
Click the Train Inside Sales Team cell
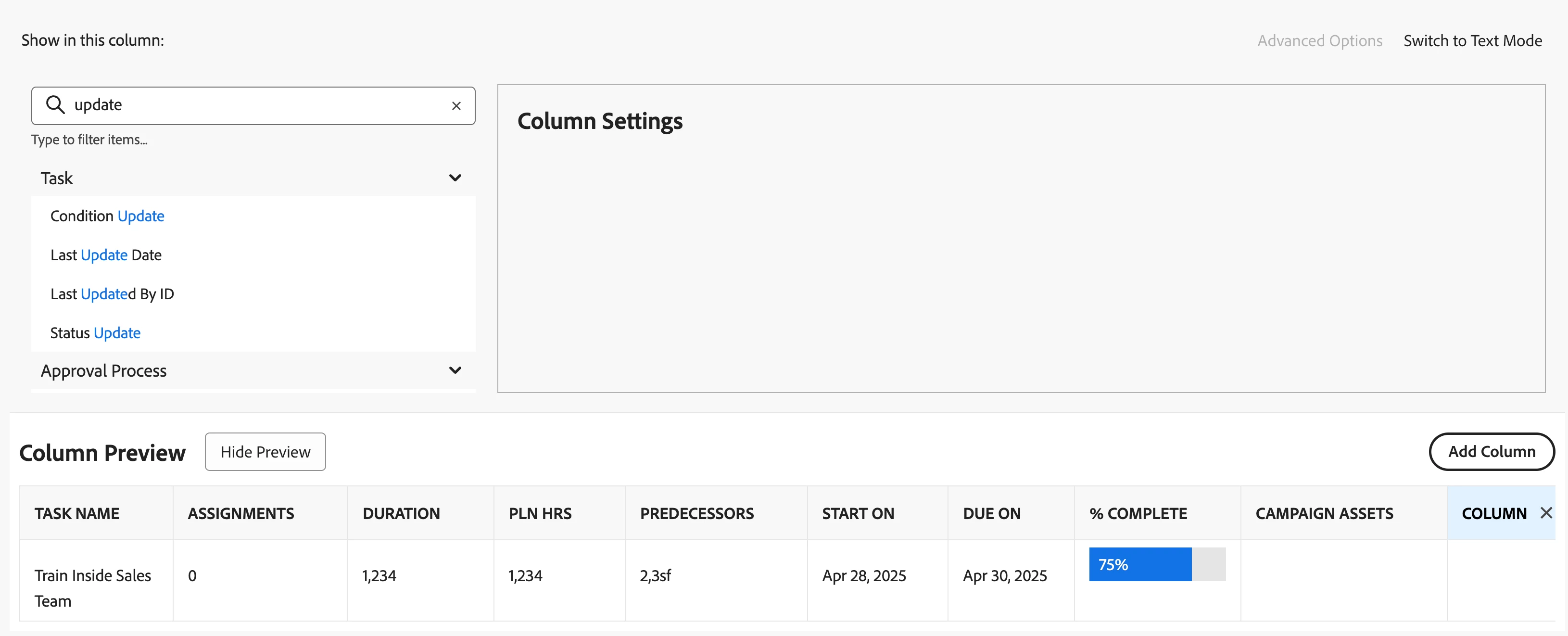[x=92, y=587]
